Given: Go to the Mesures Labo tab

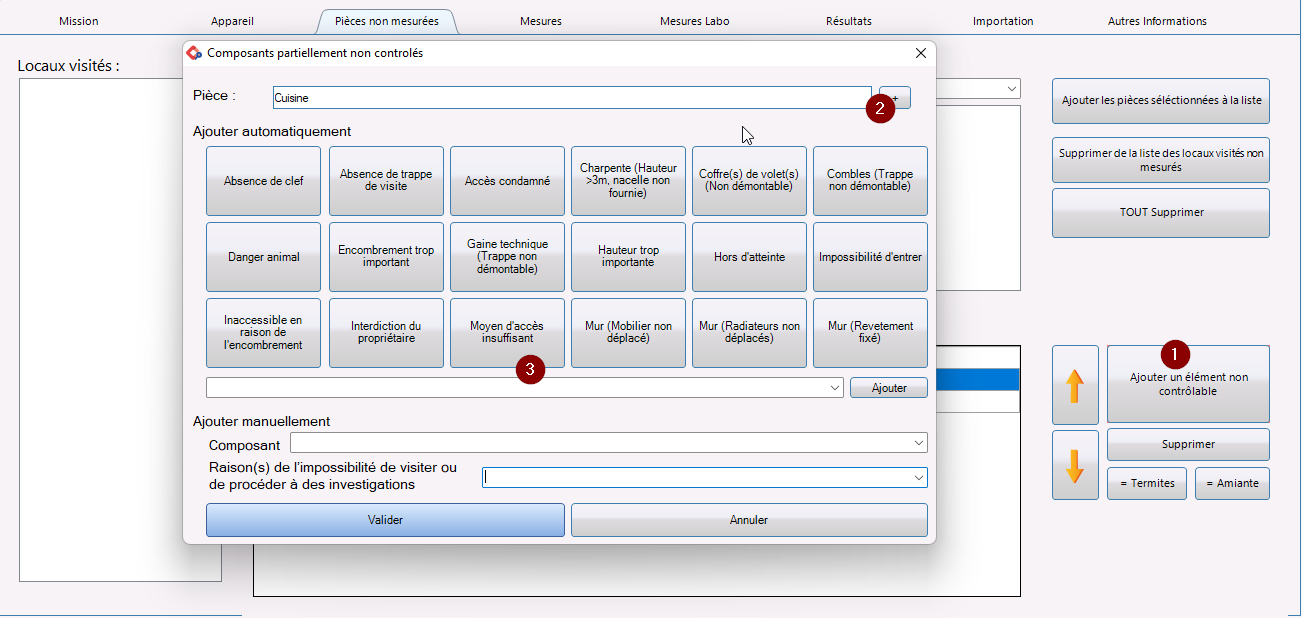Looking at the screenshot, I should [694, 21].
